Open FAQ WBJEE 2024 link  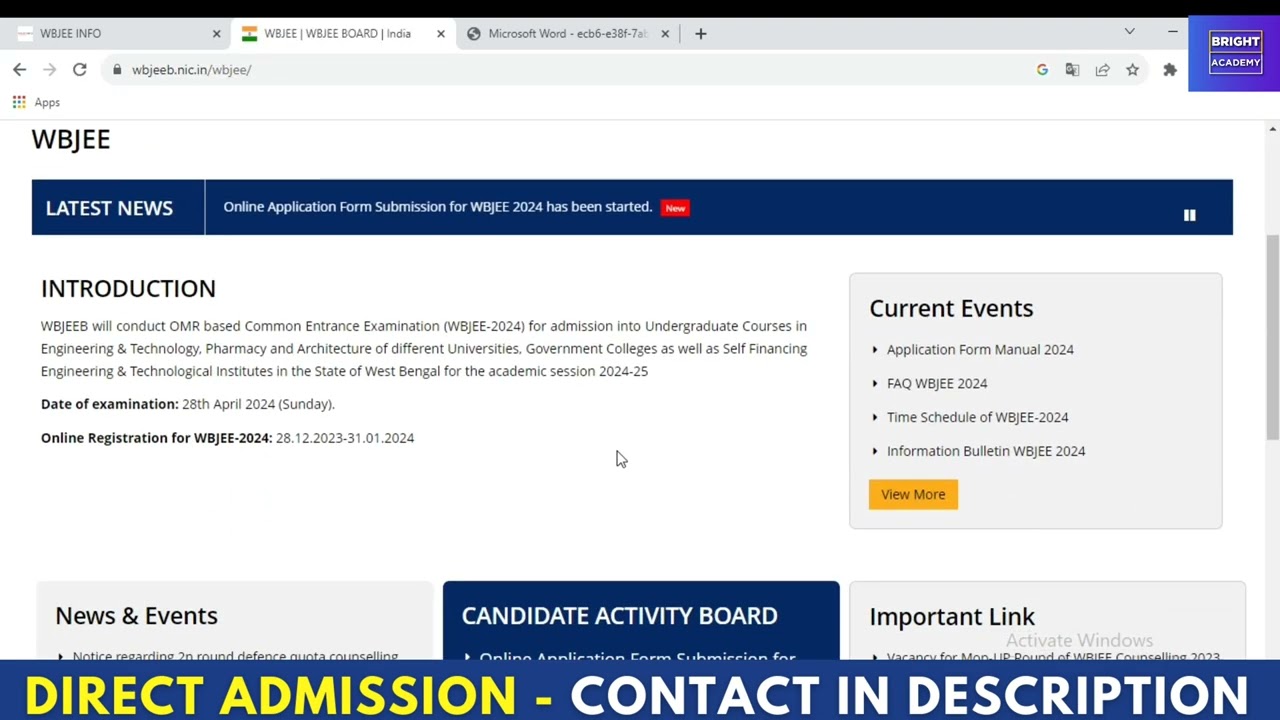point(937,383)
